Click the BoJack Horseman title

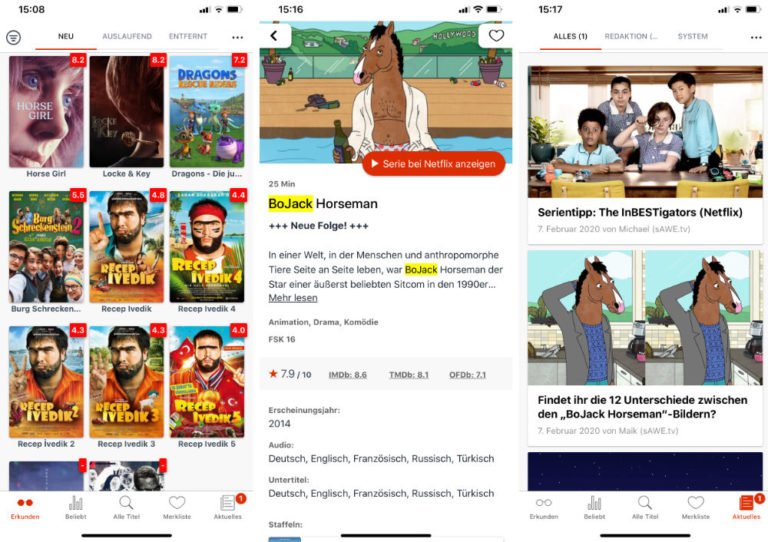(323, 204)
